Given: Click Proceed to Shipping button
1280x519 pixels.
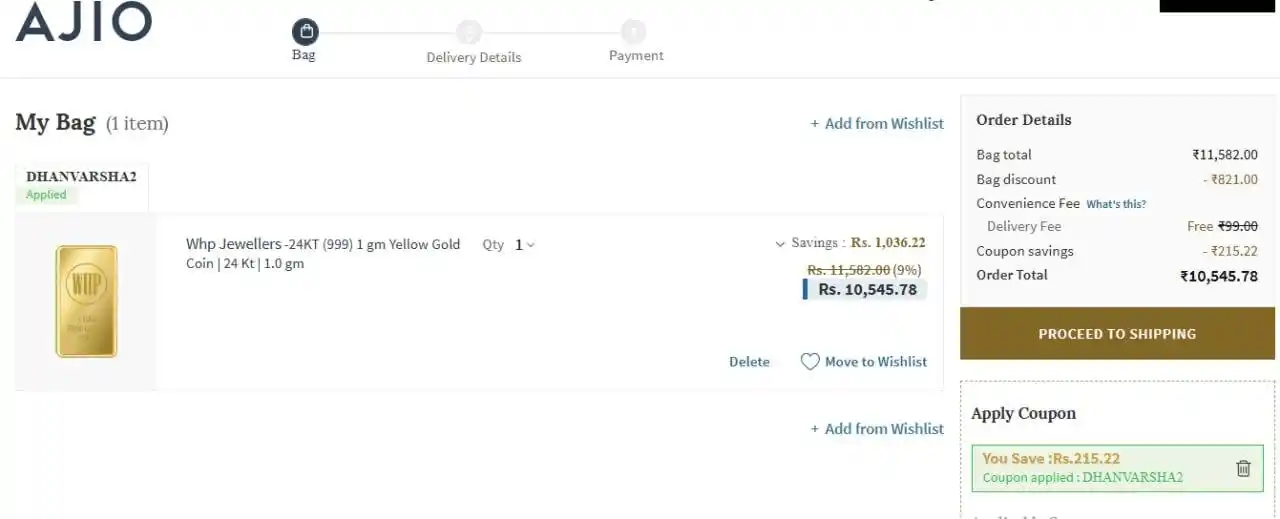Looking at the screenshot, I should coord(1117,333).
